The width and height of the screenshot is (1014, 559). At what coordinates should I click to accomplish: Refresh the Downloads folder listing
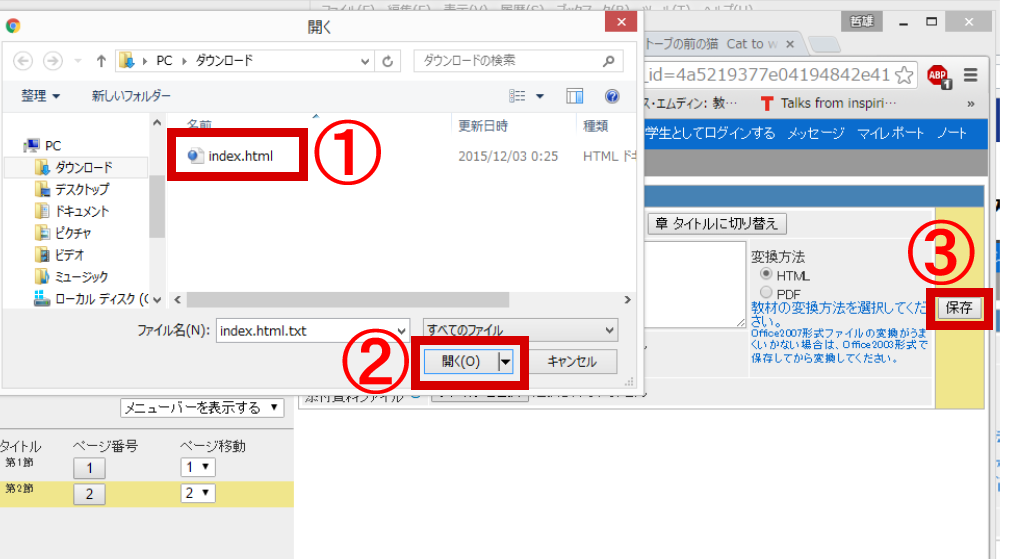click(x=387, y=61)
